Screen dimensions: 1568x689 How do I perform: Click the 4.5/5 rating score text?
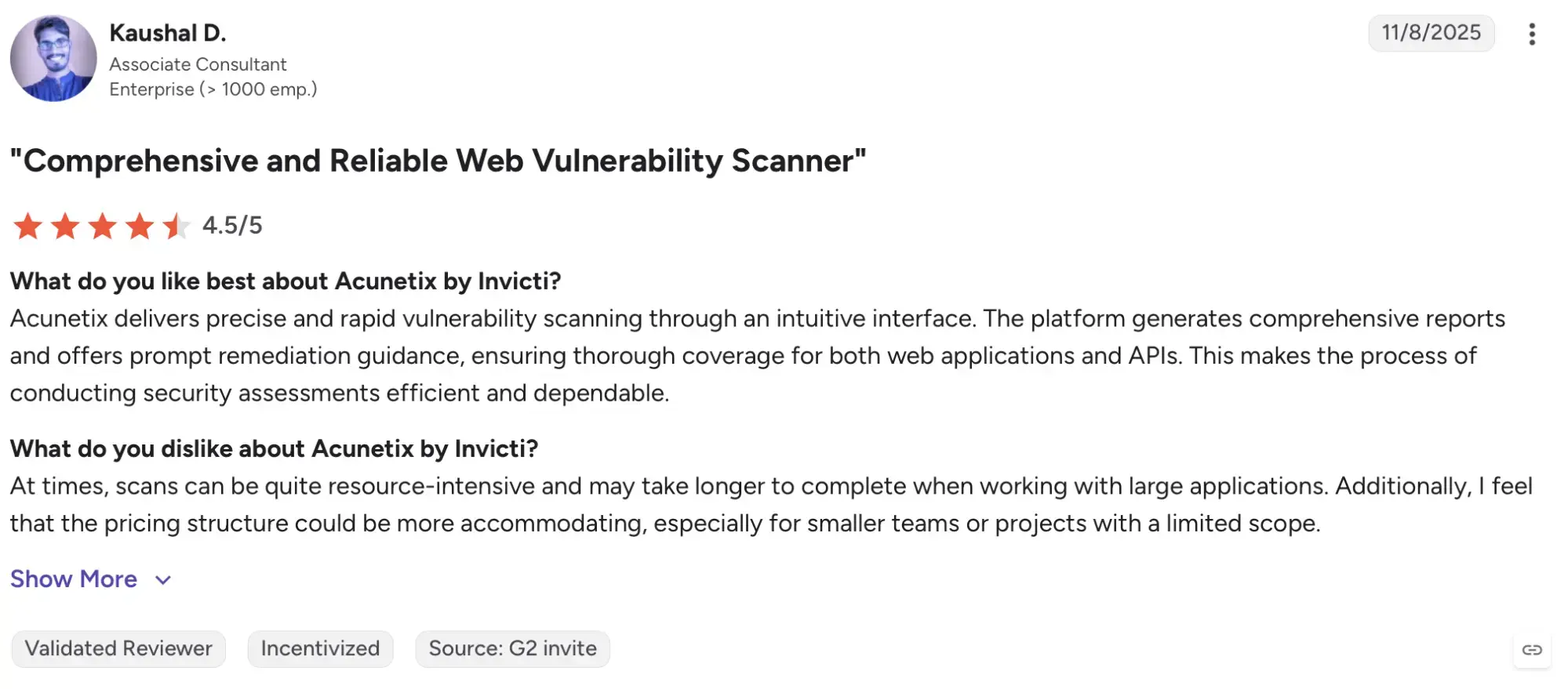[232, 226]
